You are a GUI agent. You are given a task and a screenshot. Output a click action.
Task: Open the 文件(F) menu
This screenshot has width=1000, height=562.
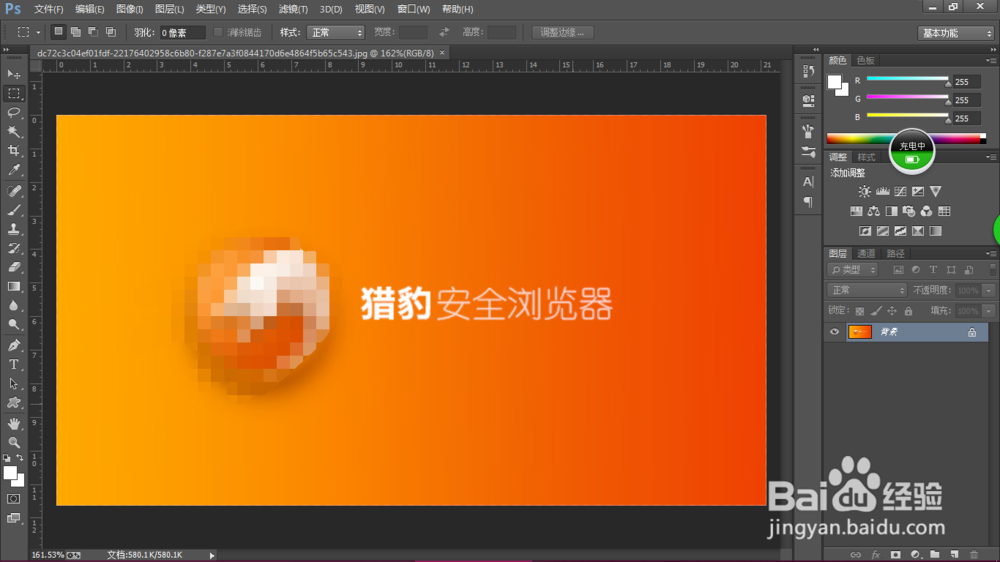(48, 10)
